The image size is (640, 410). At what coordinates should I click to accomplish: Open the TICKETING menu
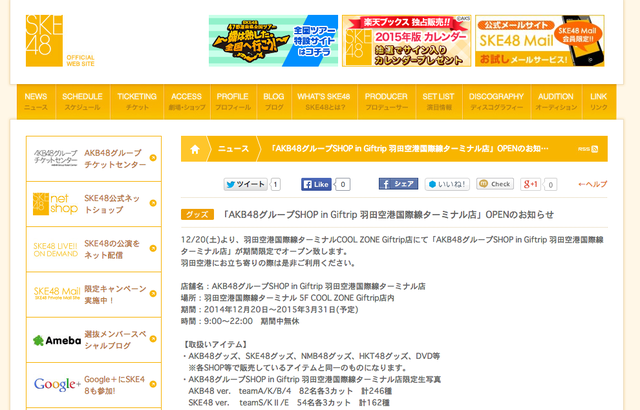(137, 102)
